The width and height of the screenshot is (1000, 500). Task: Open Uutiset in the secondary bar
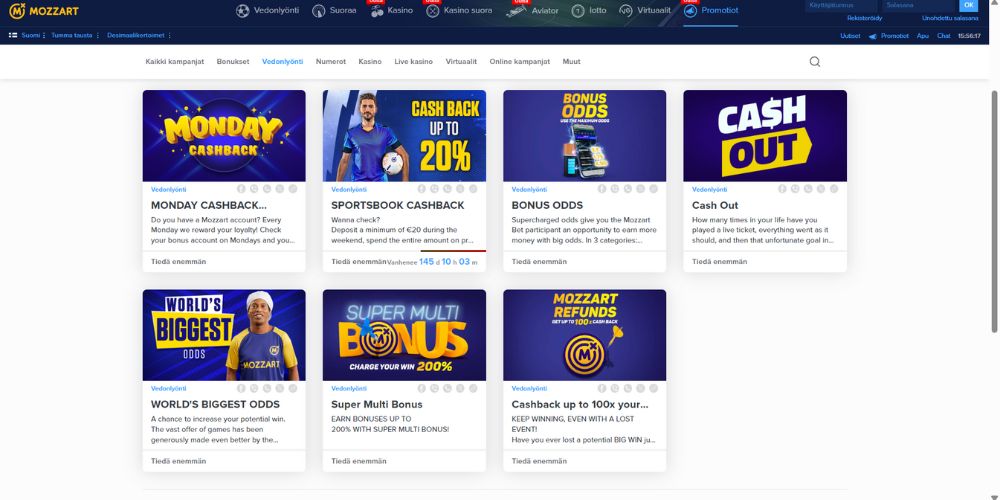coord(850,36)
